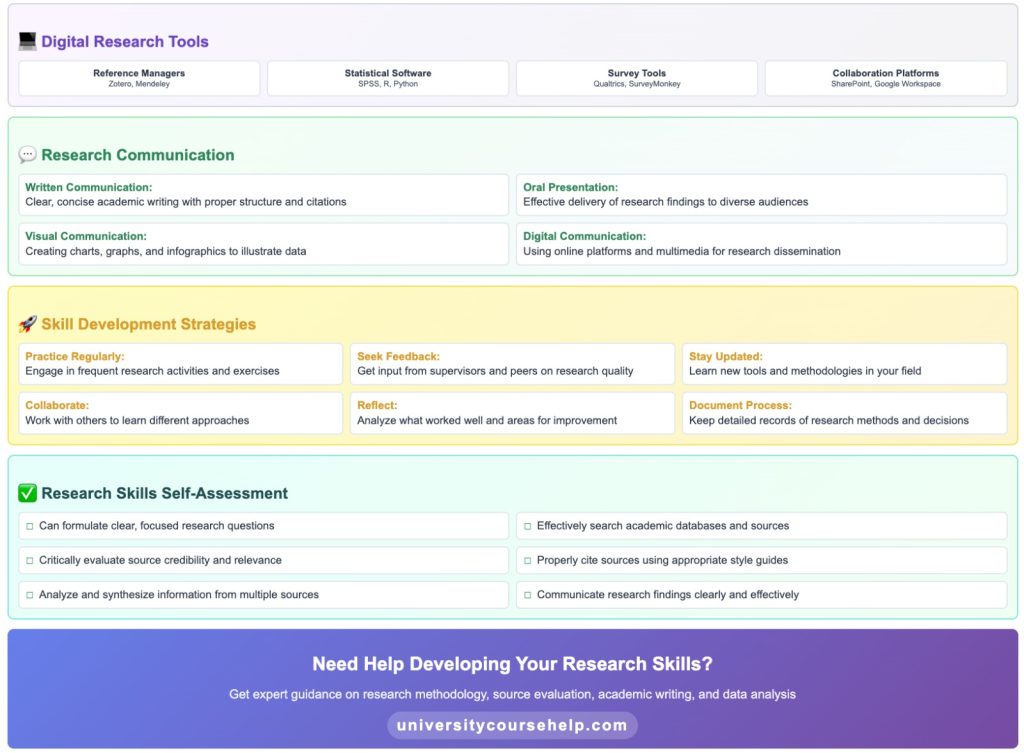This screenshot has width=1024, height=753.
Task: Select the Seek Feedback strategy card
Action: 512,363
